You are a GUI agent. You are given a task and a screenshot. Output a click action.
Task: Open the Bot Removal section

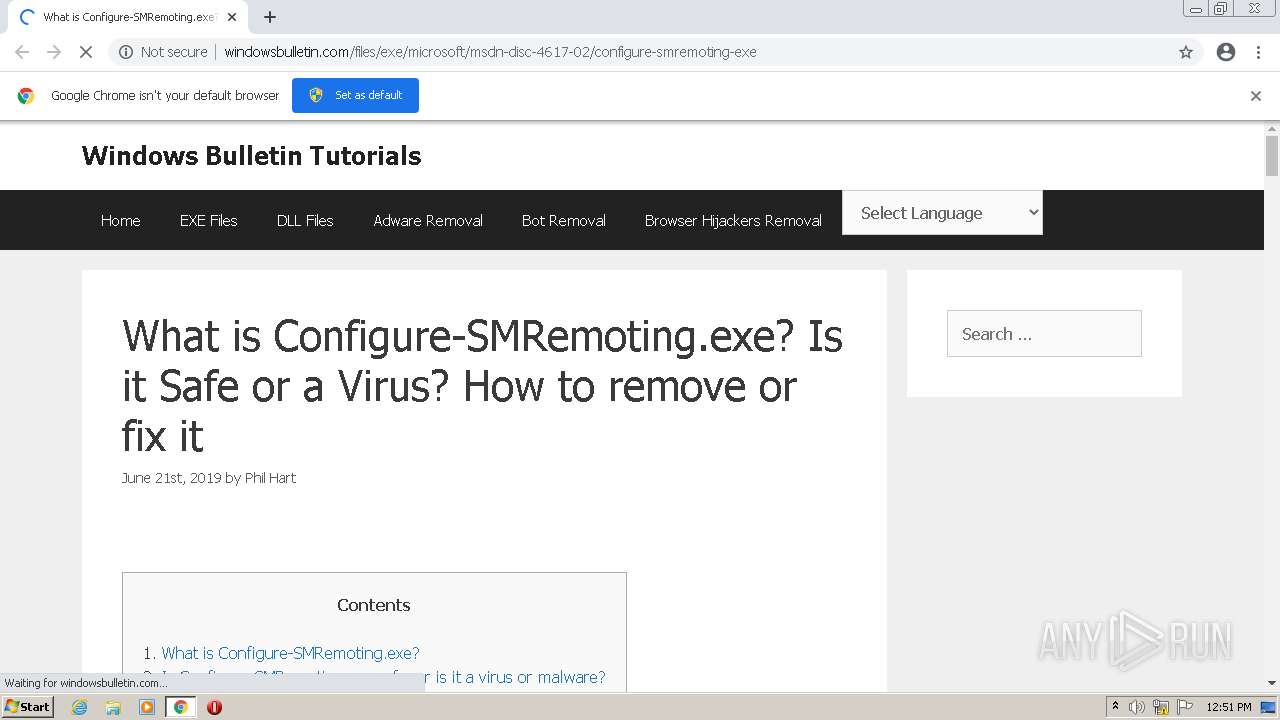click(563, 220)
